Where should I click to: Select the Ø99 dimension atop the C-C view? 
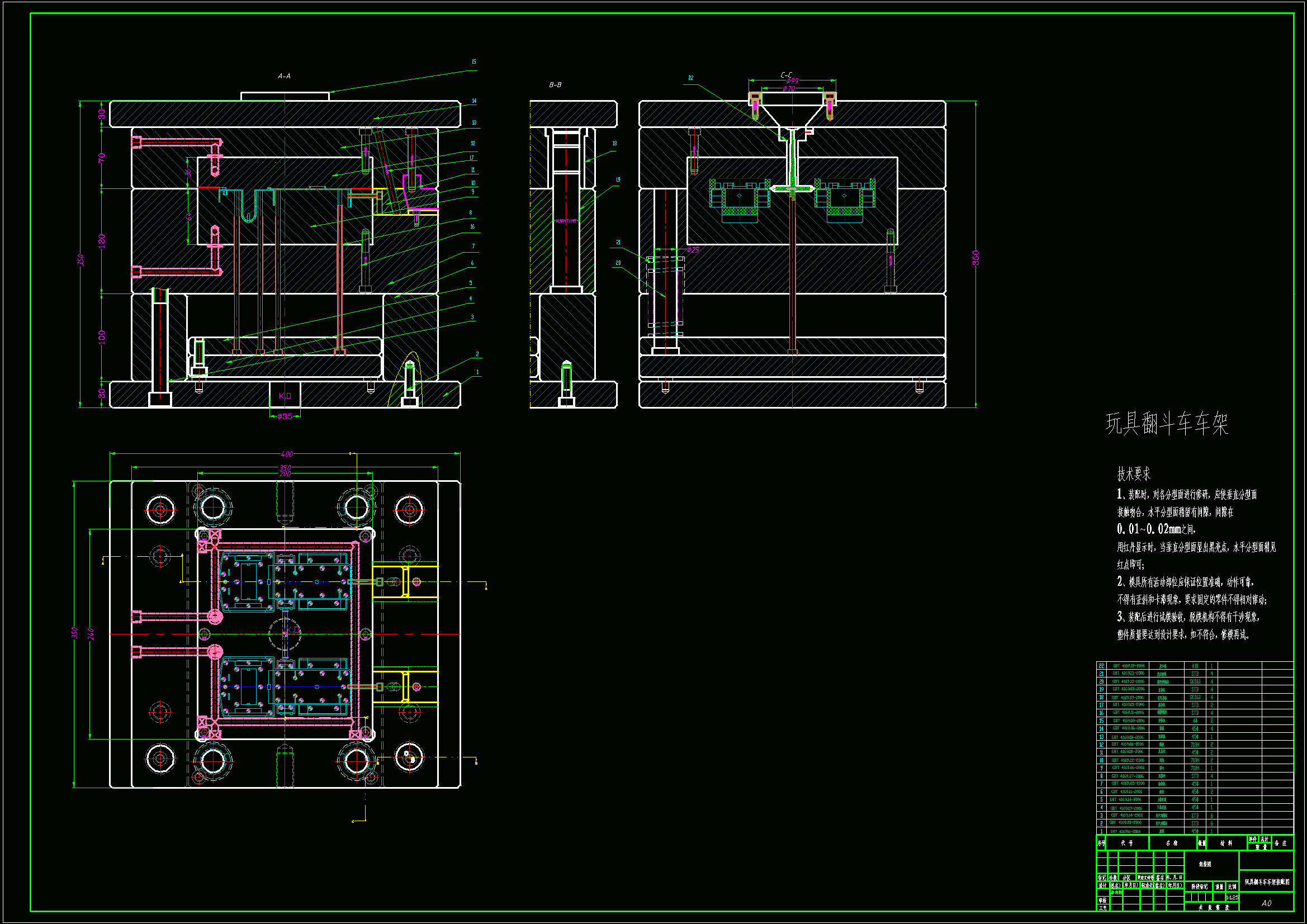pyautogui.click(x=791, y=81)
